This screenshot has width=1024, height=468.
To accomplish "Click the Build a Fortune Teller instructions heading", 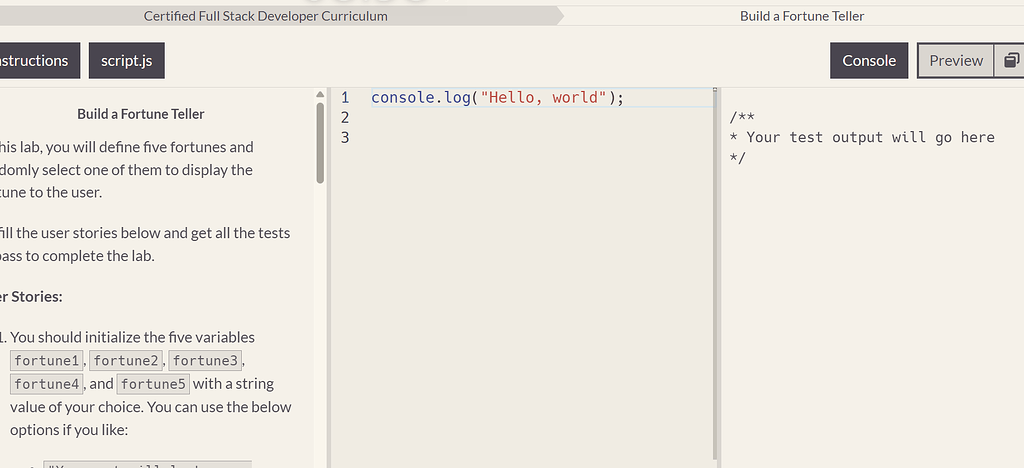I will pos(141,114).
